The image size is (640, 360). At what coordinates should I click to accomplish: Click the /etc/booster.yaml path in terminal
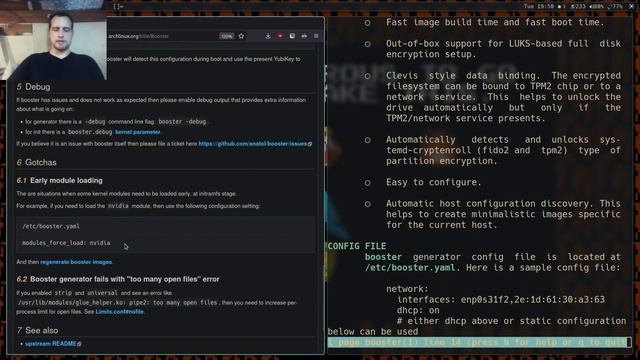[x=410, y=268]
